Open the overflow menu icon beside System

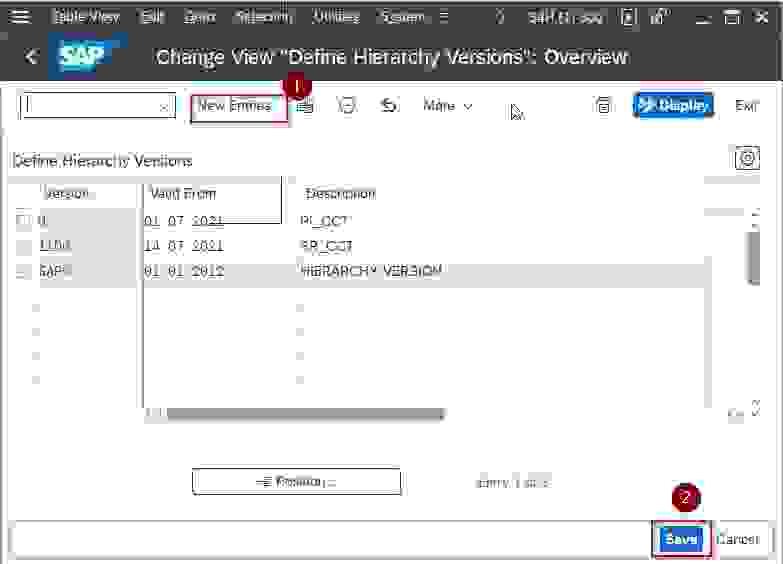coord(443,17)
